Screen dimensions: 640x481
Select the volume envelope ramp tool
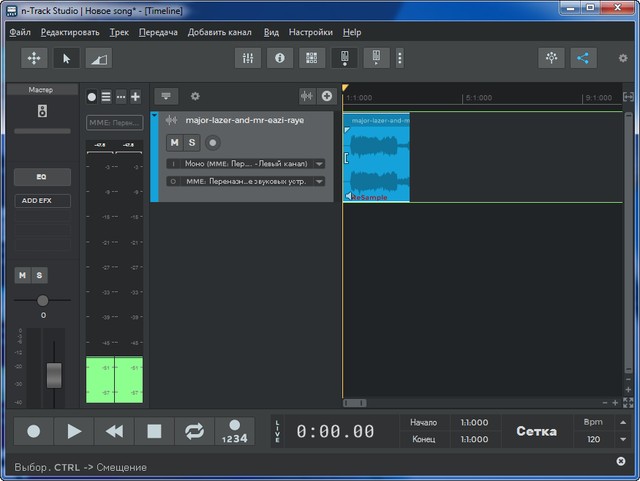[98, 58]
